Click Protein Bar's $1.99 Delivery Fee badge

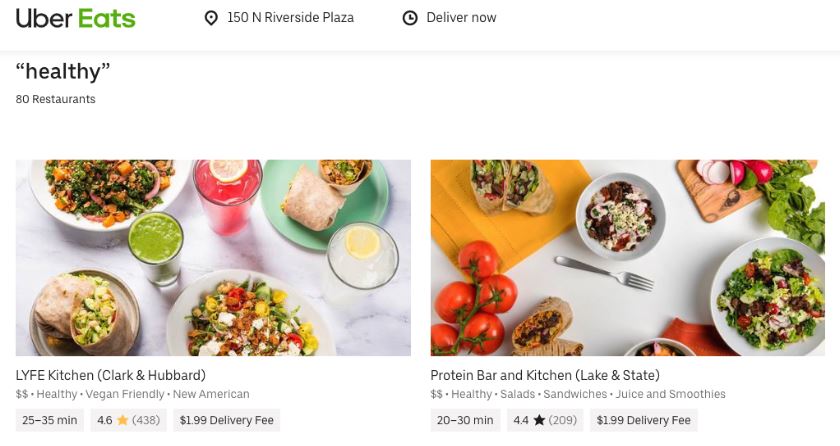[643, 421]
